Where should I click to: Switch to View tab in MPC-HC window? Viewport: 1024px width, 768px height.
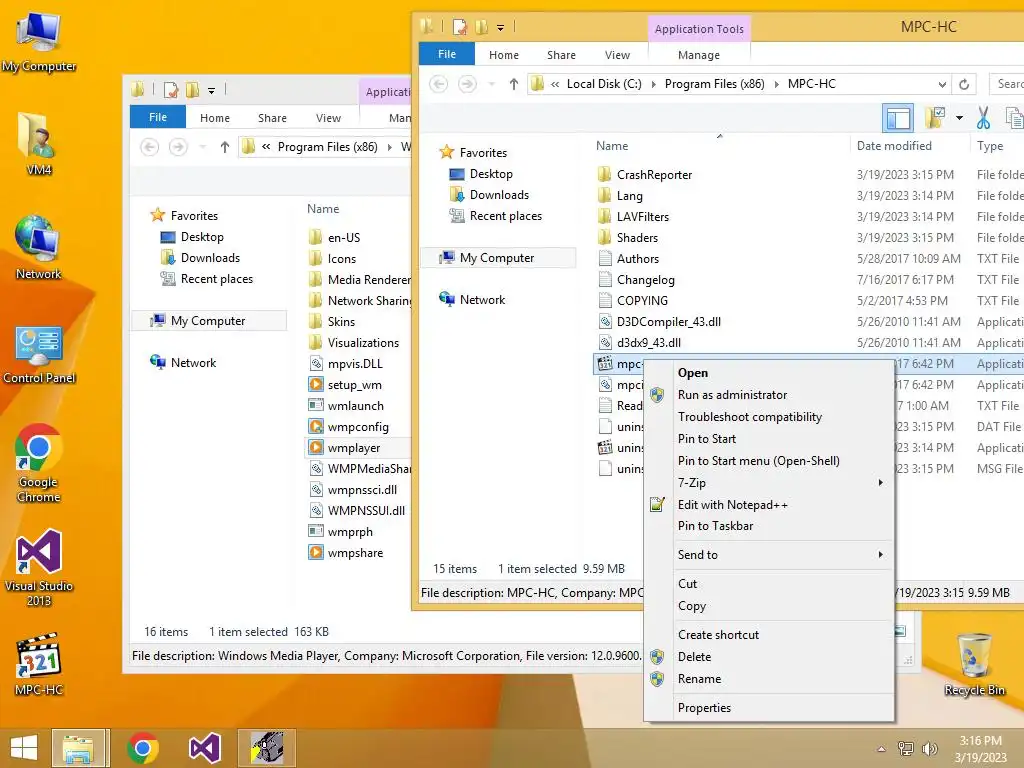pyautogui.click(x=617, y=55)
